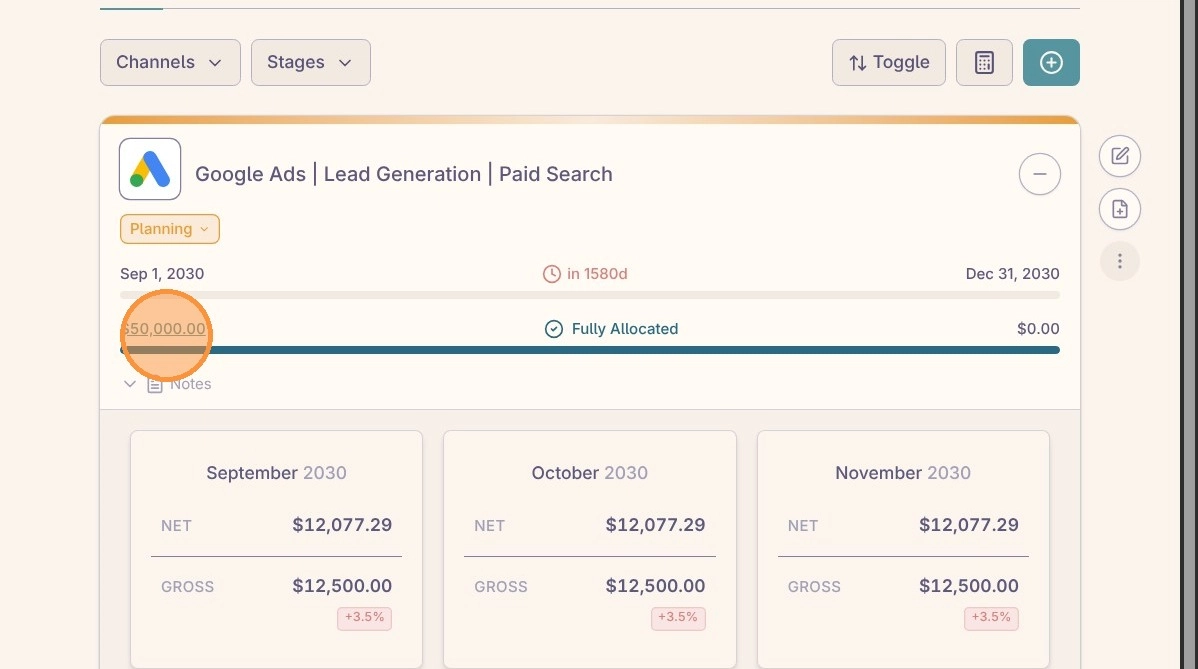Select the October 2030 card heading
The image size is (1198, 669).
pos(590,473)
